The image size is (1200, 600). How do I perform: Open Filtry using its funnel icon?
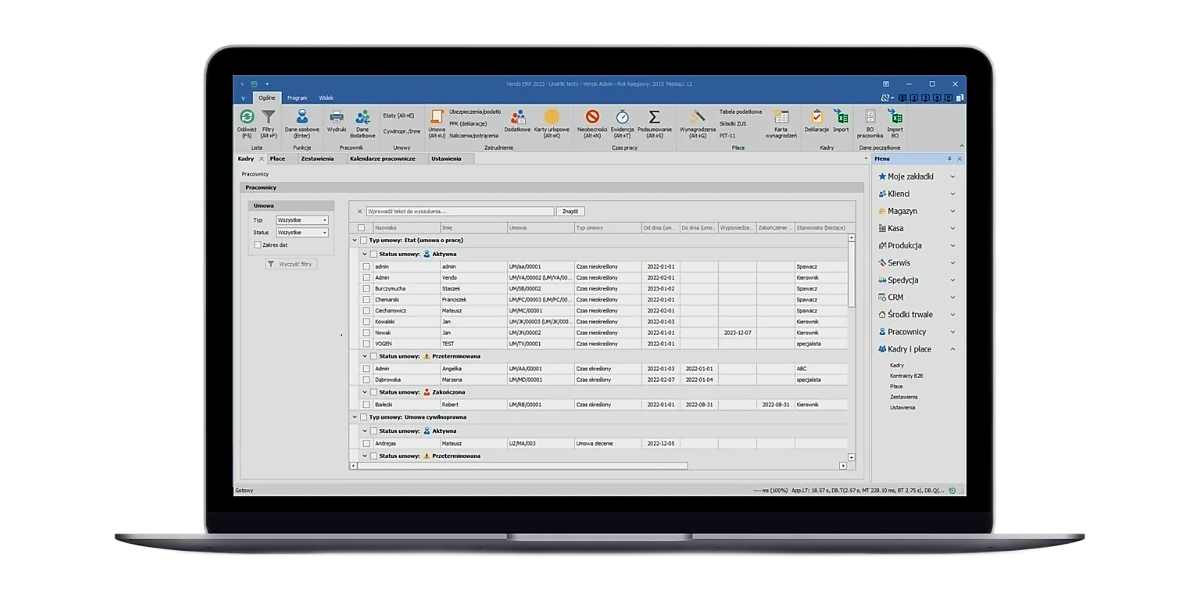click(x=269, y=116)
